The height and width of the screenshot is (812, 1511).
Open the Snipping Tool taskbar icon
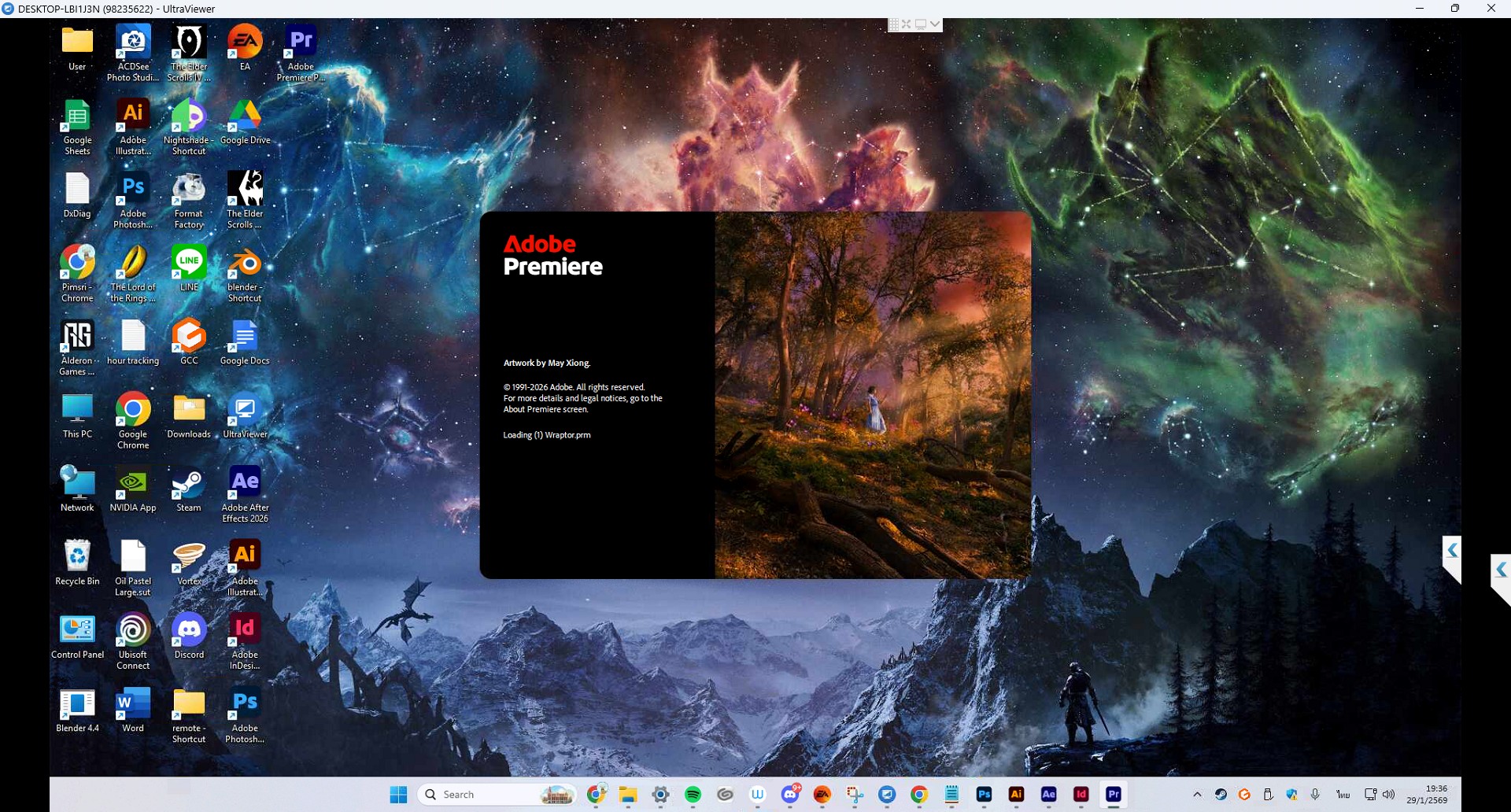tap(855, 795)
